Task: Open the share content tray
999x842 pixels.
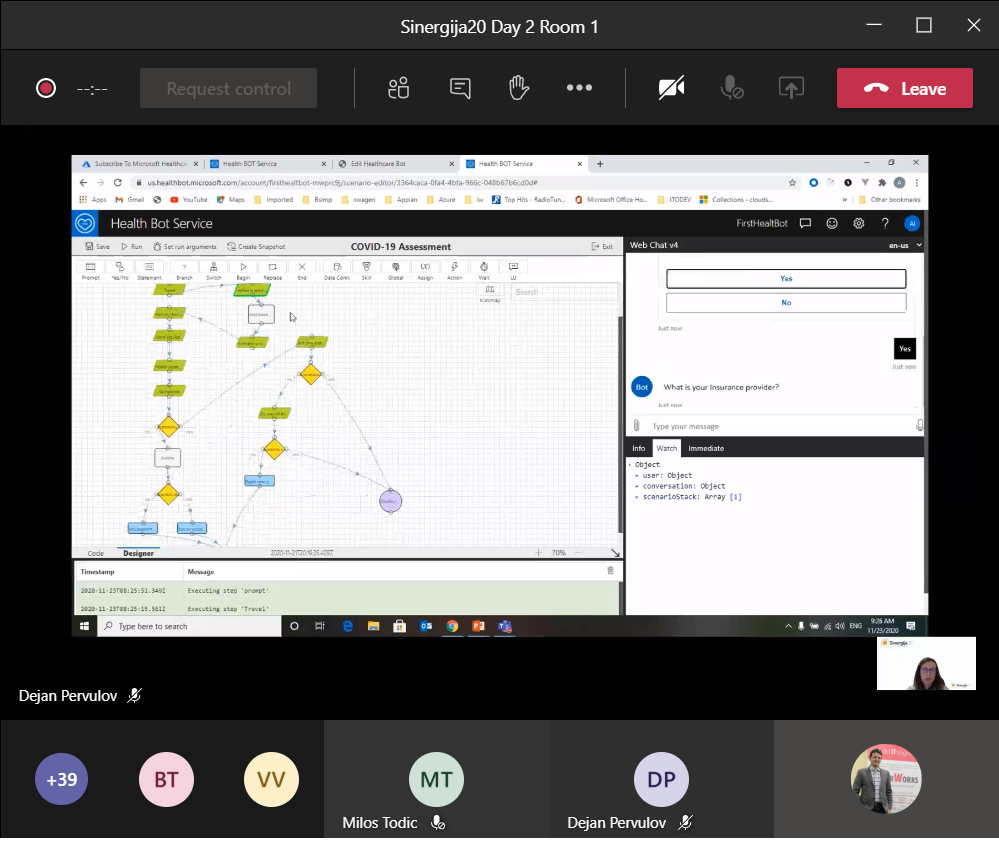Action: (x=791, y=88)
